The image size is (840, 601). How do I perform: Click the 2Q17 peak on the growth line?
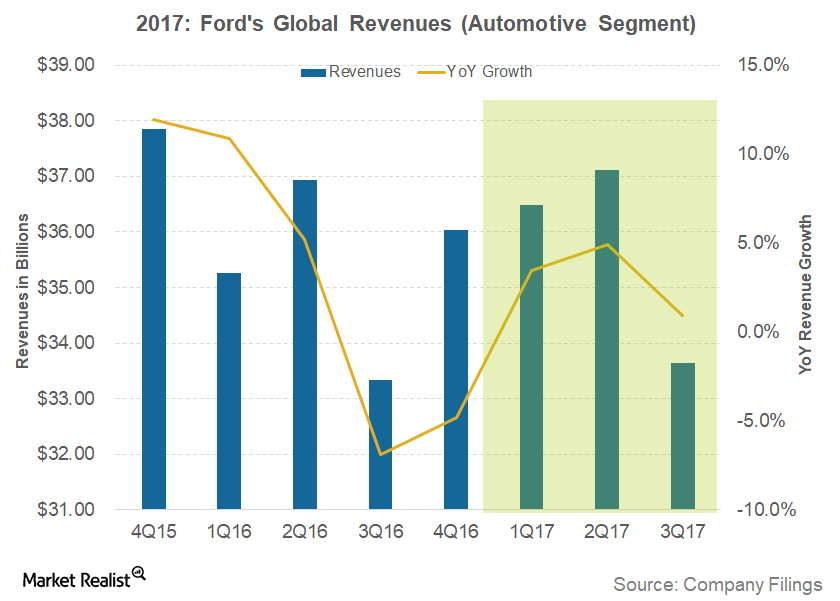coord(608,243)
